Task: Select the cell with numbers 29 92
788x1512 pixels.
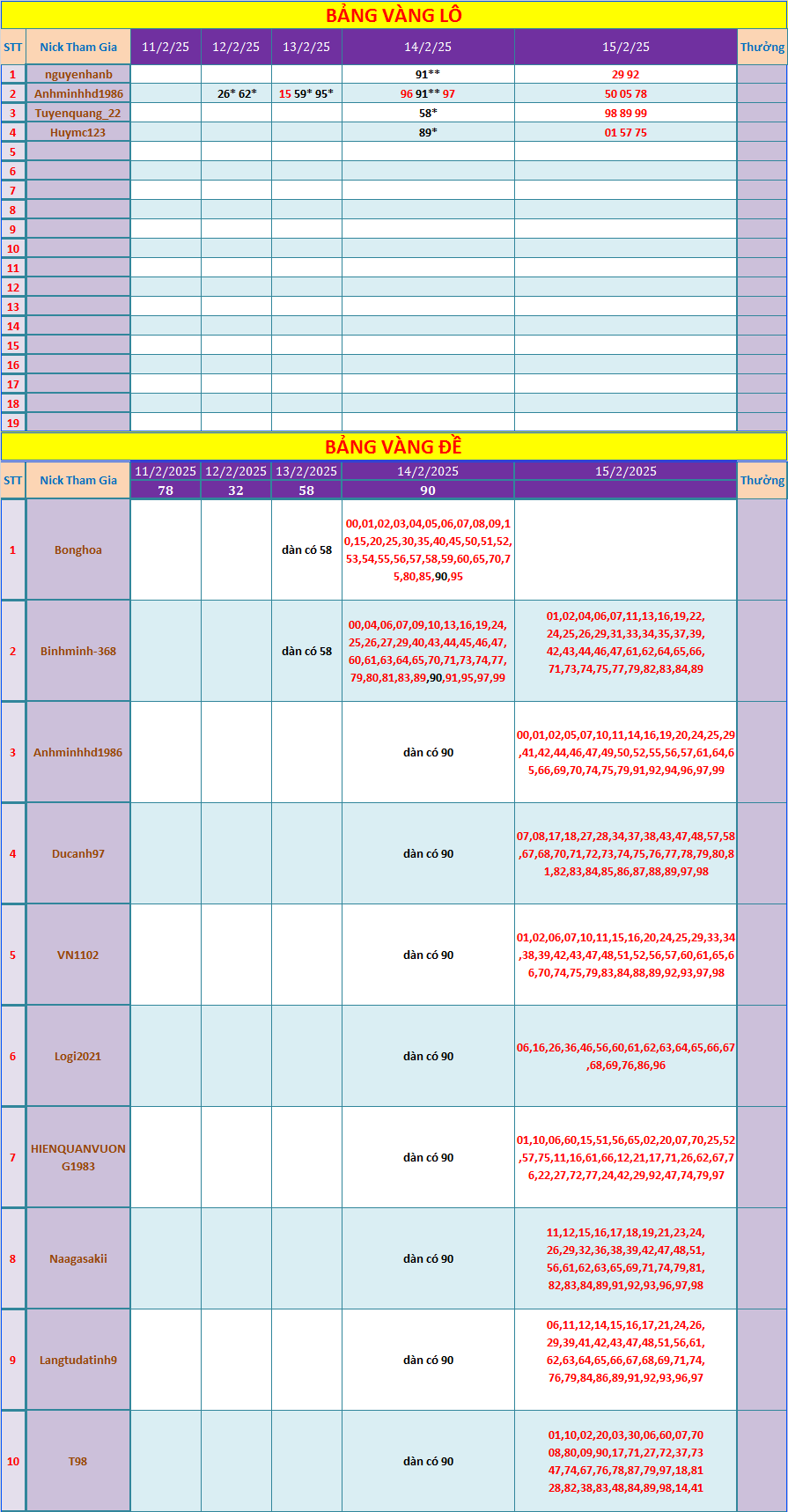Action: (626, 74)
